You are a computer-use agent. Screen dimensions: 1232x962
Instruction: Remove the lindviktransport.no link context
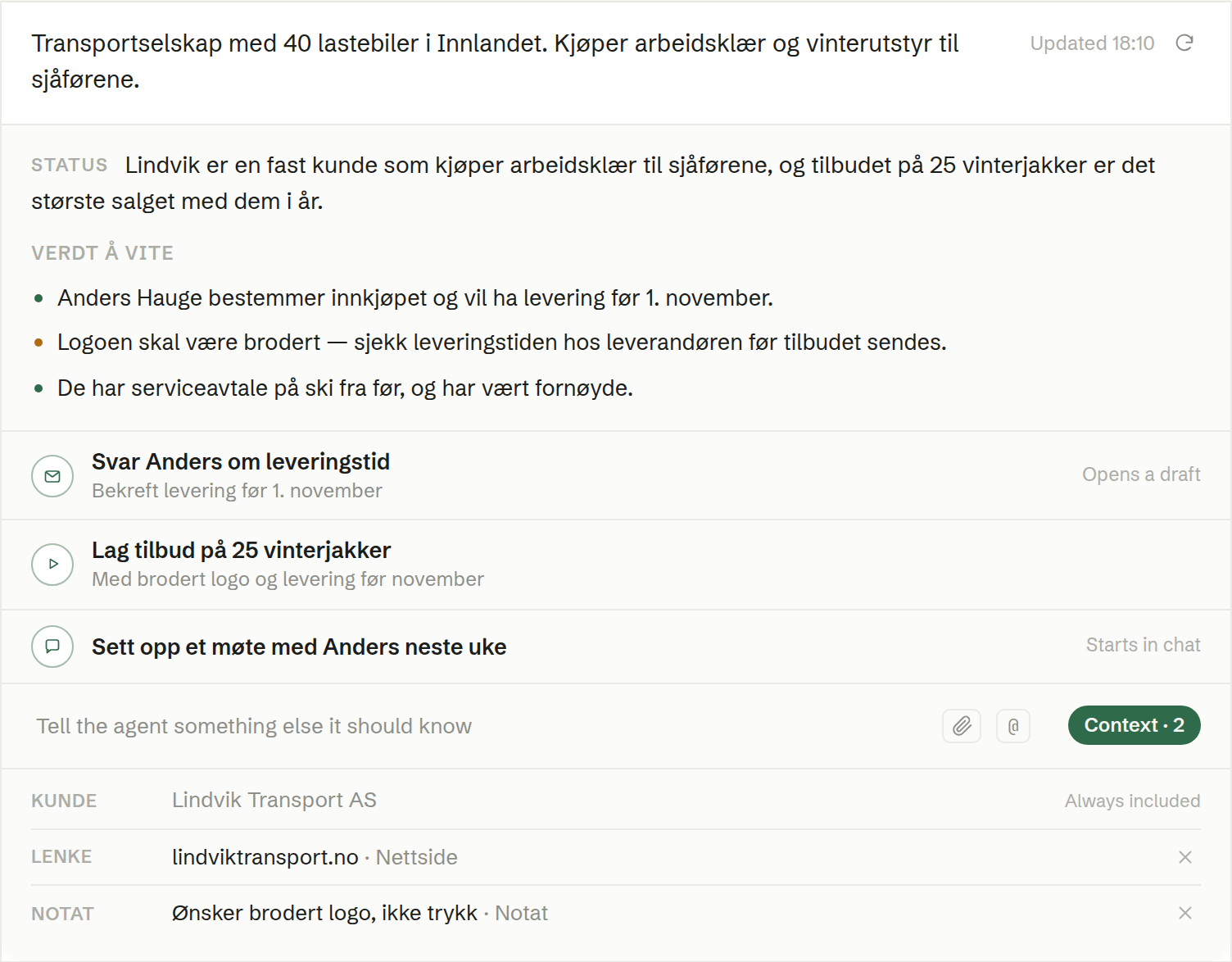[1184, 857]
